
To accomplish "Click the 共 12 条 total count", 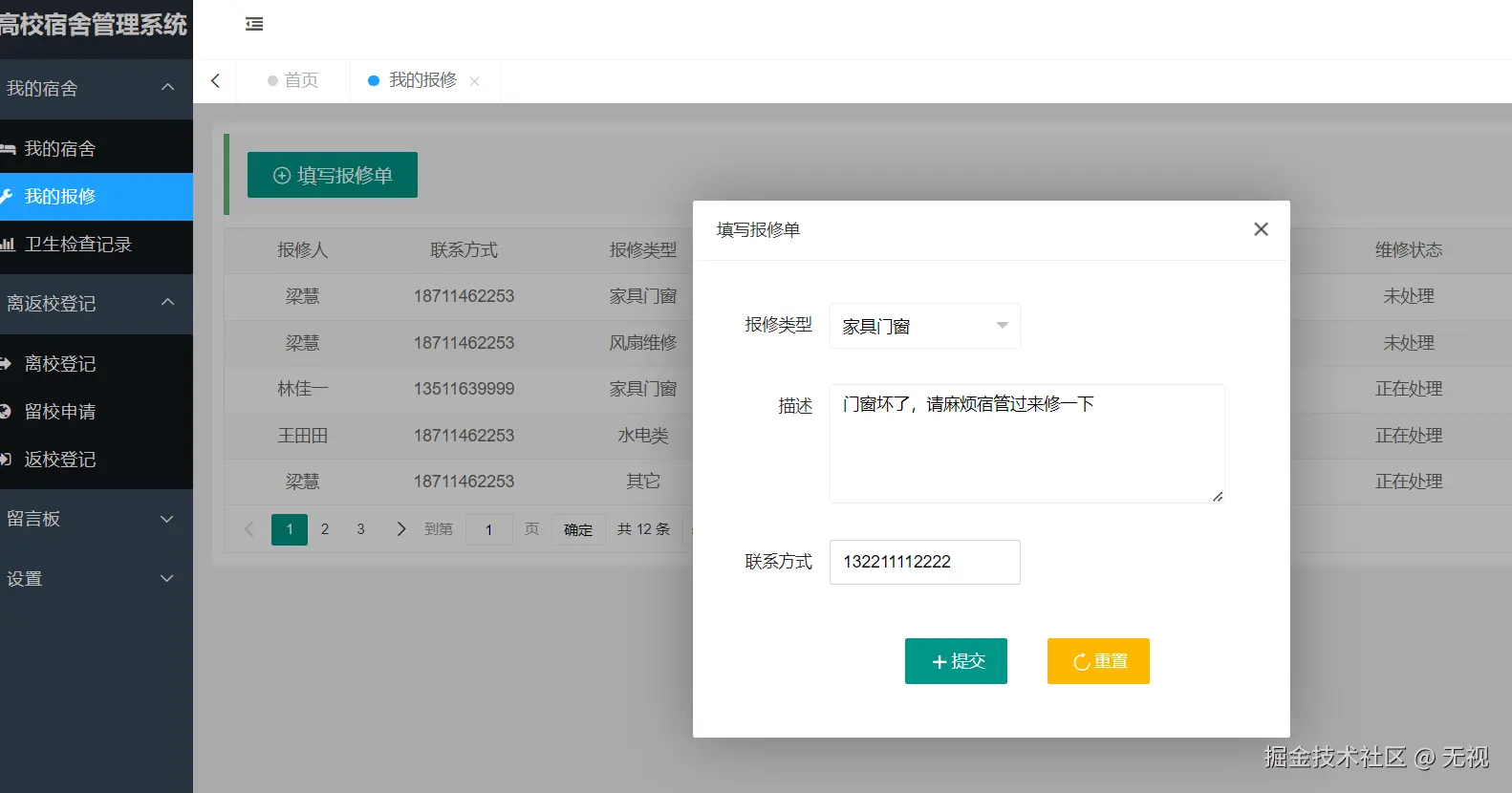I will [643, 529].
